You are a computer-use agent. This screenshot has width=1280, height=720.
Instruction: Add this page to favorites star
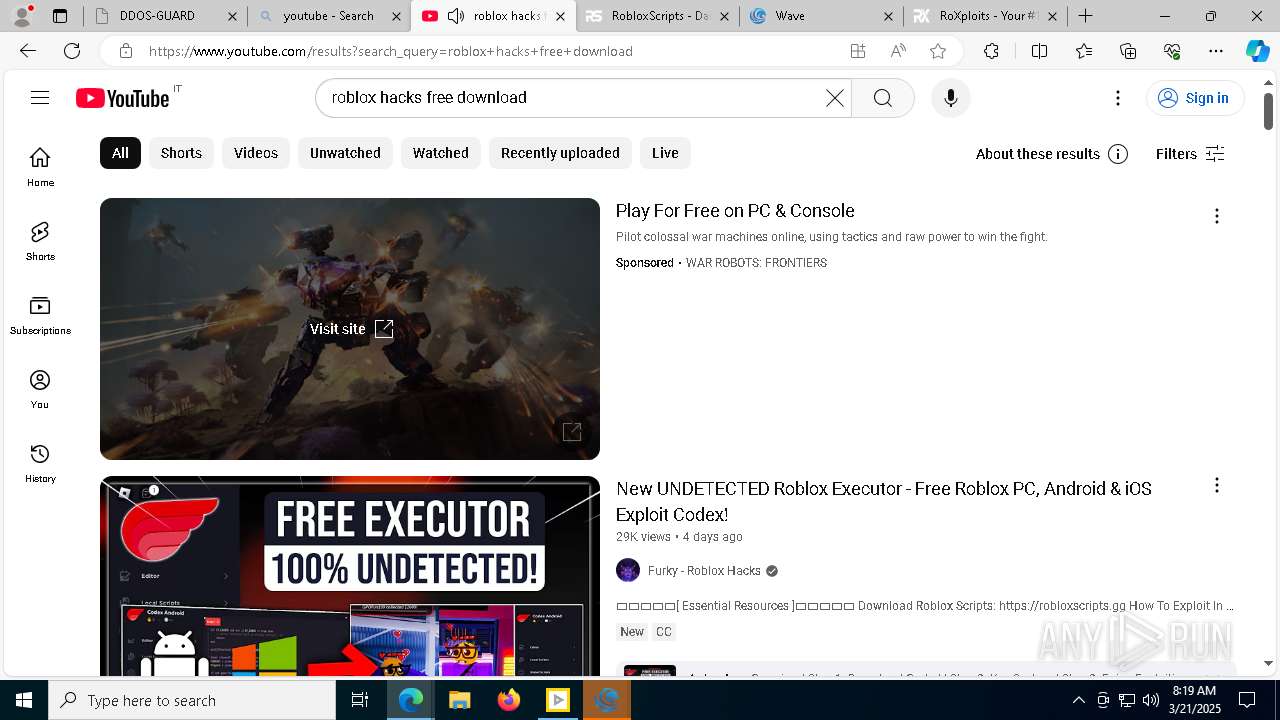937,51
